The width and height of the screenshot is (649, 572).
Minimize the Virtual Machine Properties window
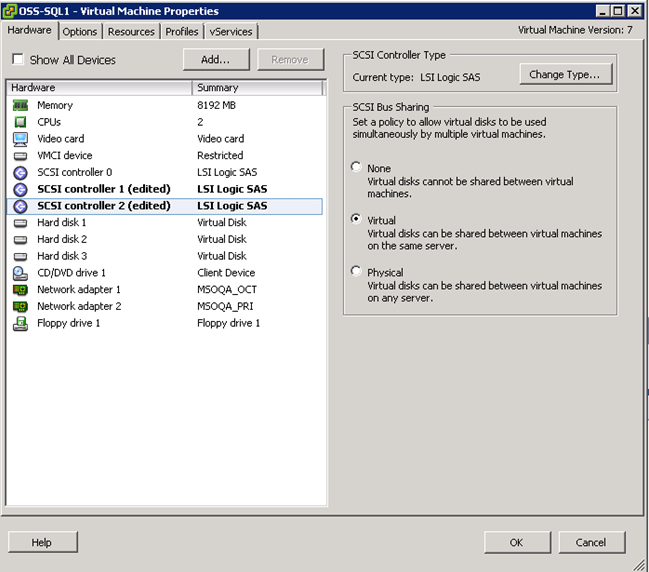tap(603, 11)
